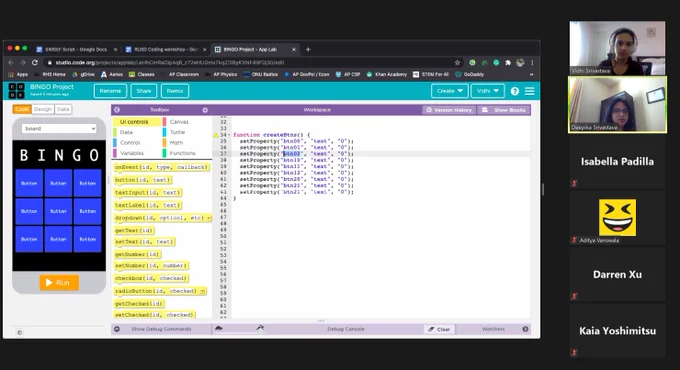Collapse the Toolbox with the arrow icon
The image size is (680, 370).
point(117,110)
